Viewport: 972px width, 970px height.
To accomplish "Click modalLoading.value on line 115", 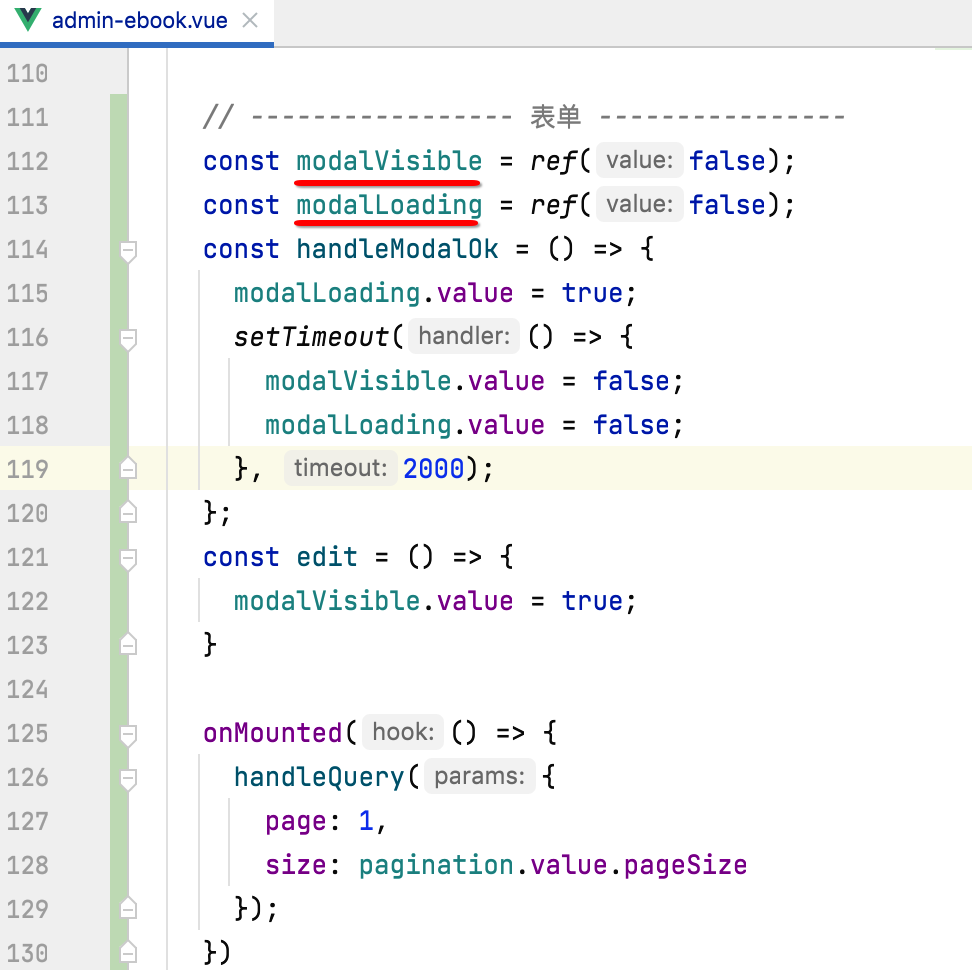I will [x=373, y=293].
